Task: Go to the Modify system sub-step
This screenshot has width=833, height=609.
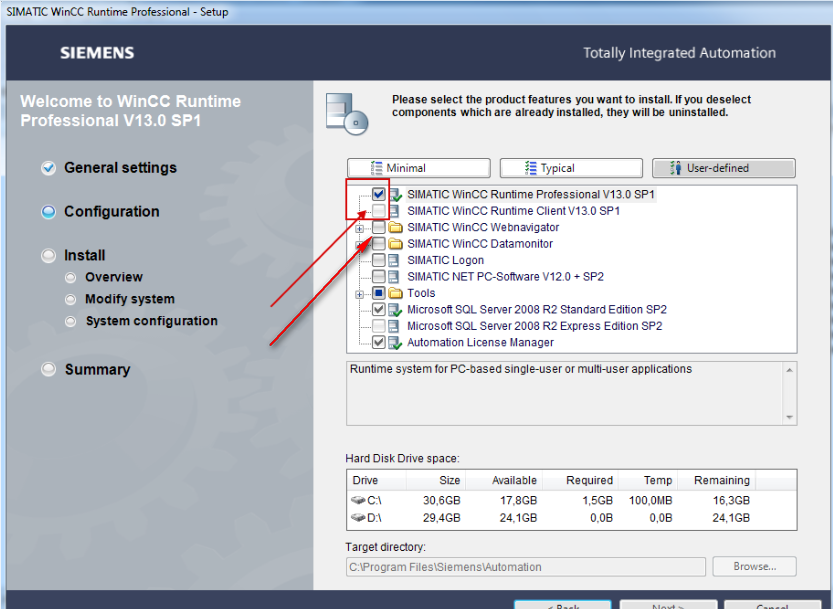Action: click(130, 299)
